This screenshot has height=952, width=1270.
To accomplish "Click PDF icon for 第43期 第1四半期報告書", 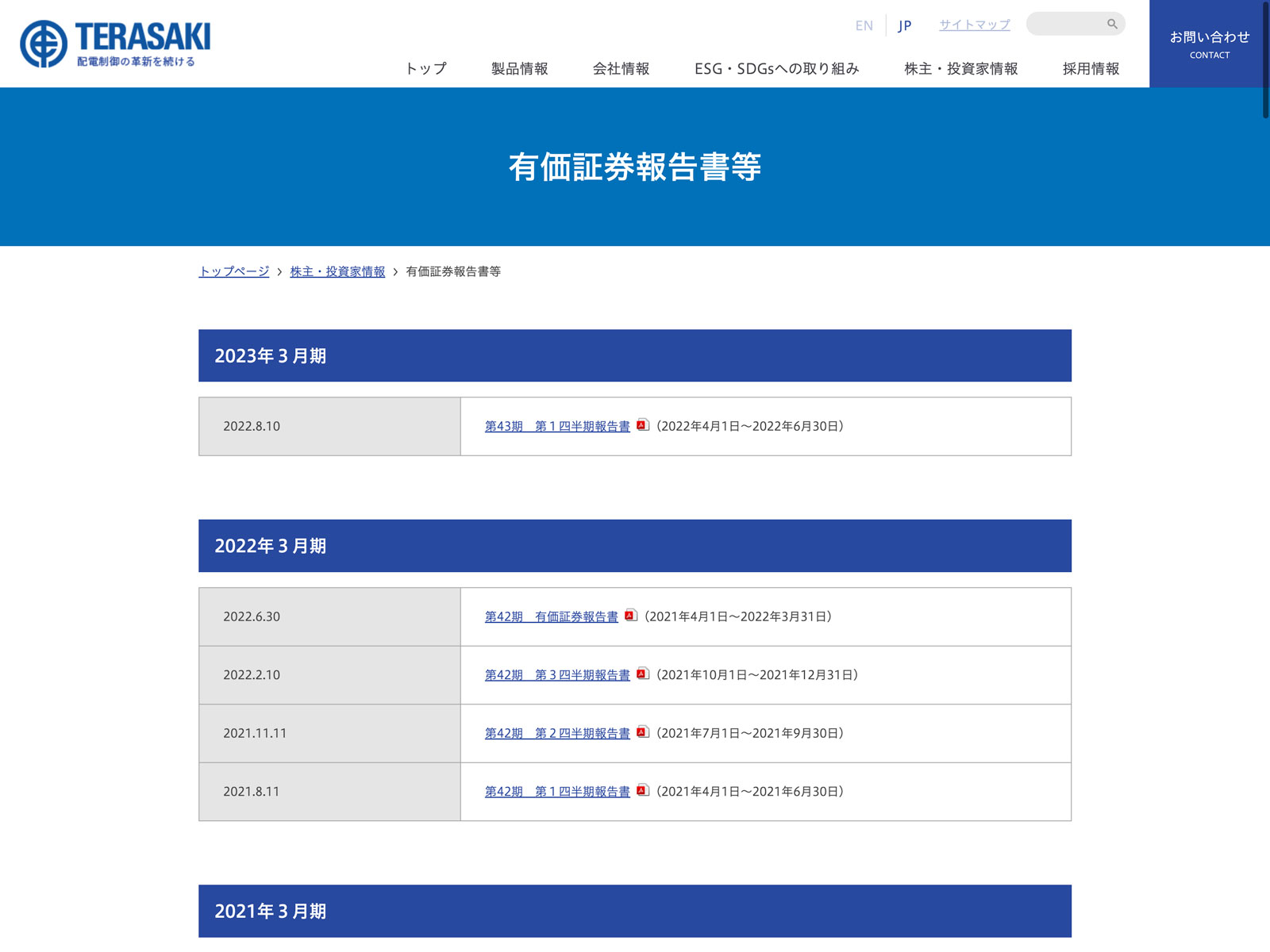I will 643,425.
